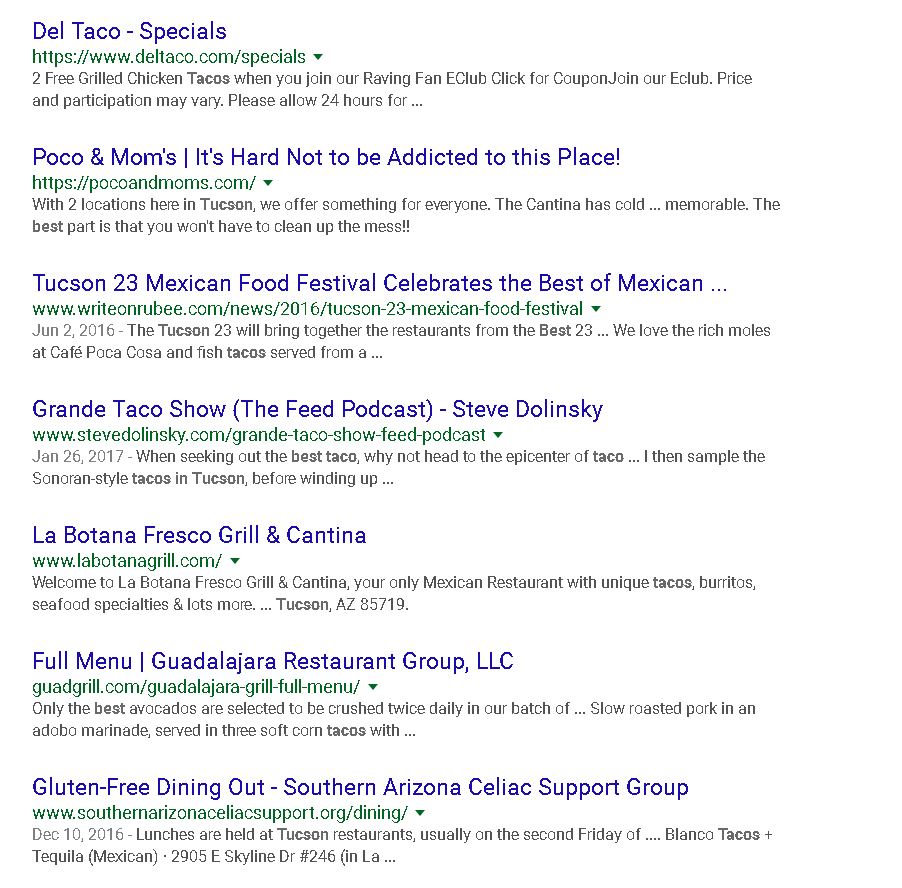Open Grande Taco Show podcast result
The width and height of the screenshot is (902, 888).
(x=318, y=409)
